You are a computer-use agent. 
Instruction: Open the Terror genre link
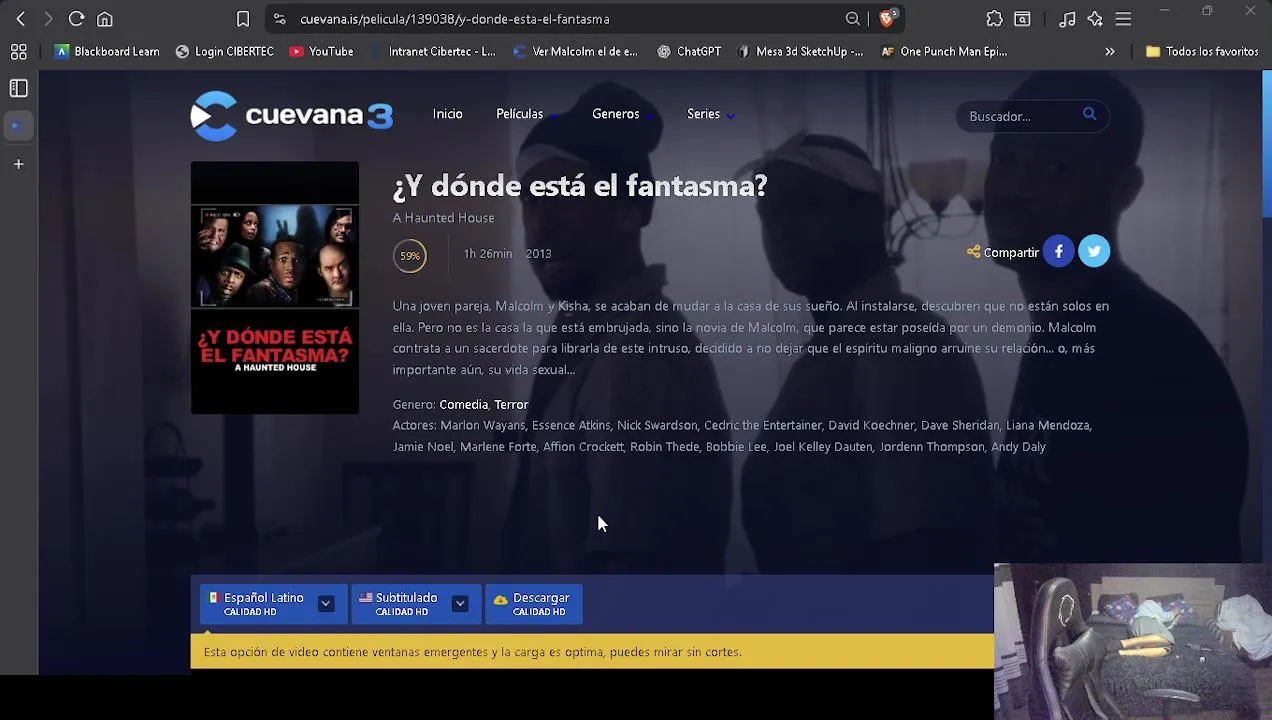(511, 405)
